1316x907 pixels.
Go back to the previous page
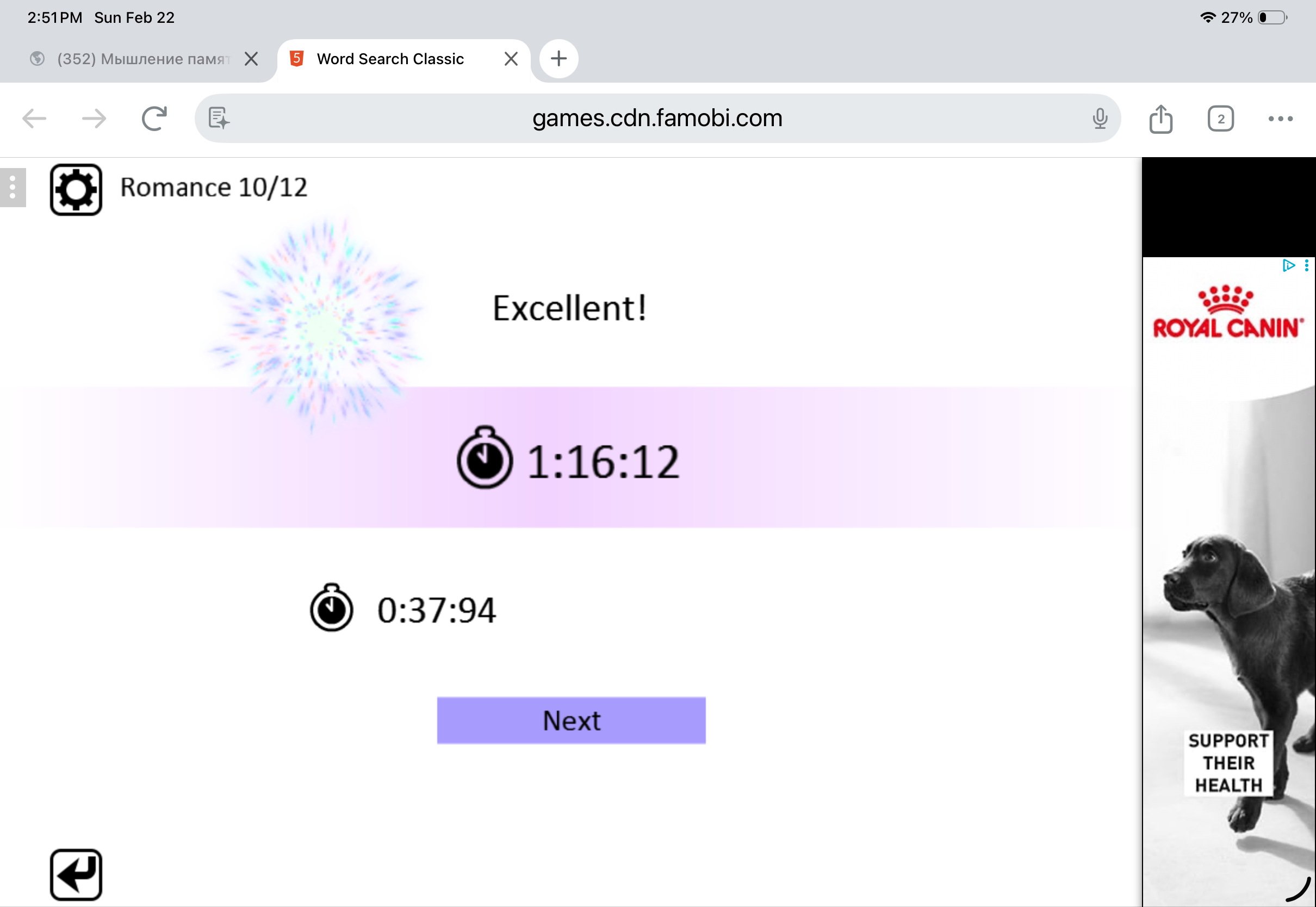click(34, 119)
